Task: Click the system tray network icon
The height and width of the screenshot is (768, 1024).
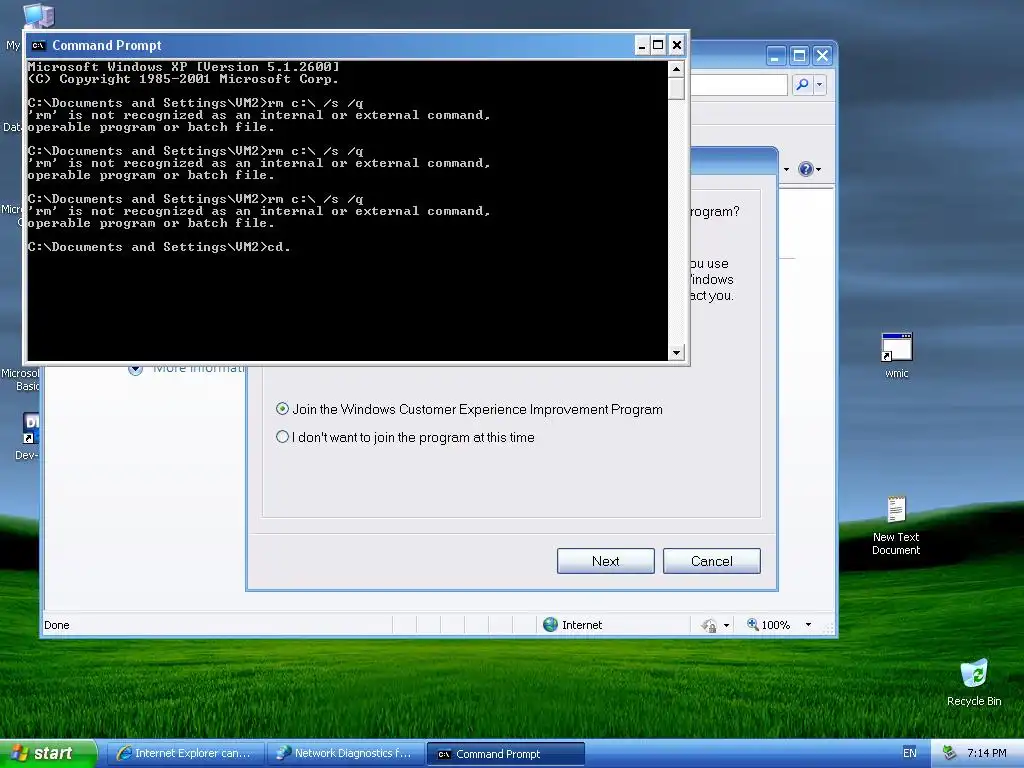Action: tap(950, 753)
